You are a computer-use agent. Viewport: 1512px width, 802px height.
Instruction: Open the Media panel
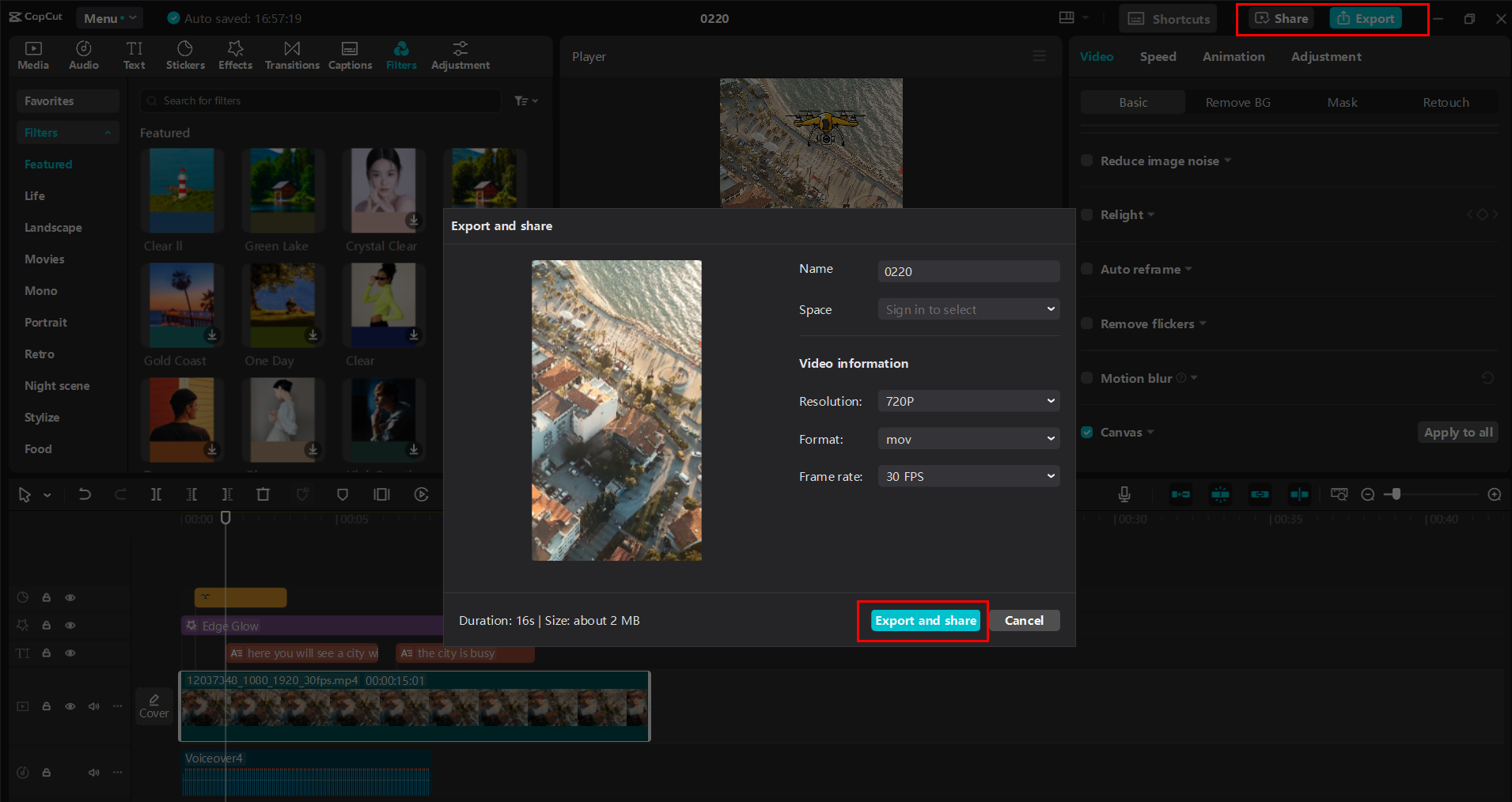(32, 55)
